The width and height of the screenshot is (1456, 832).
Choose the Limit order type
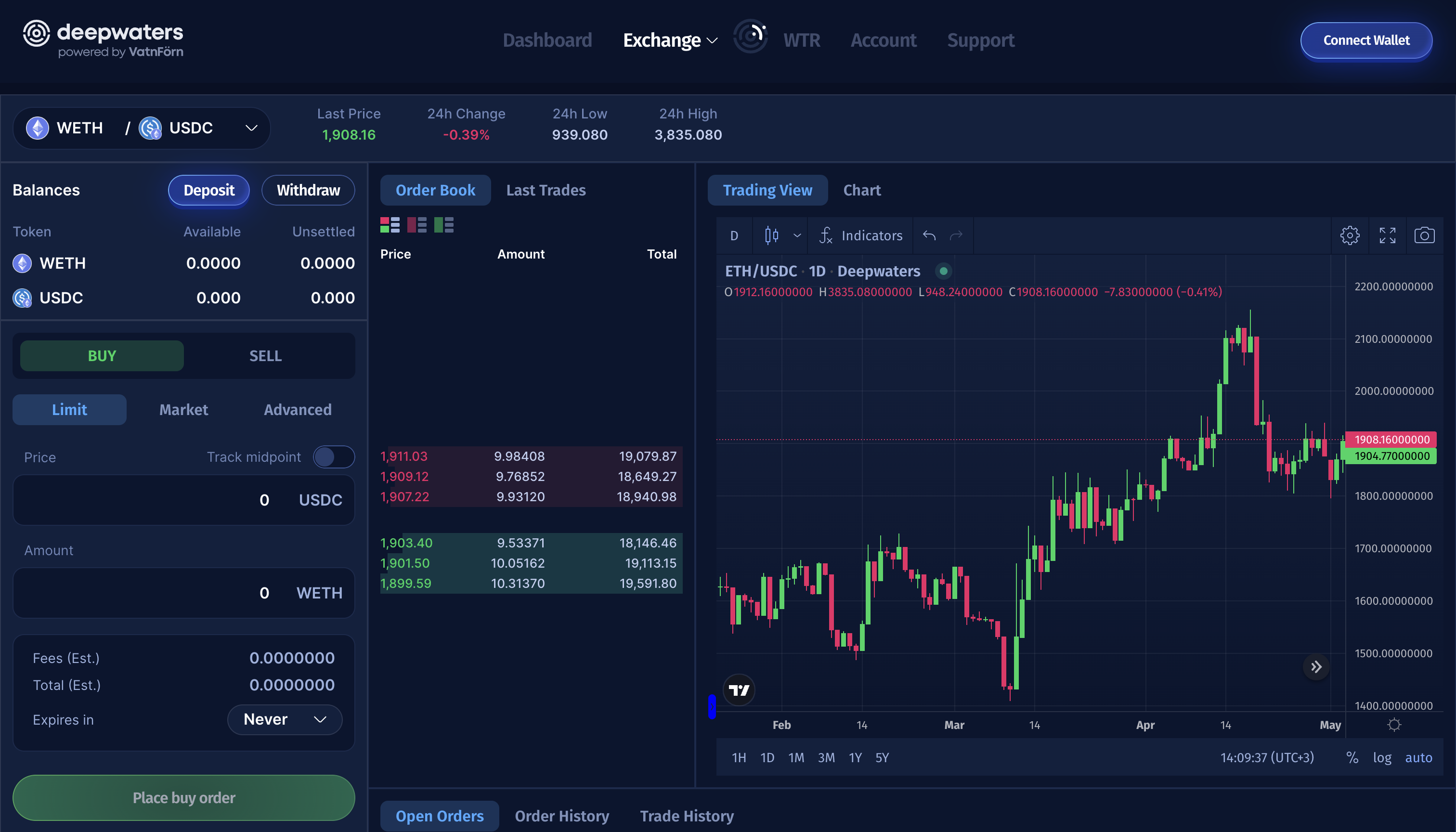[x=69, y=410]
